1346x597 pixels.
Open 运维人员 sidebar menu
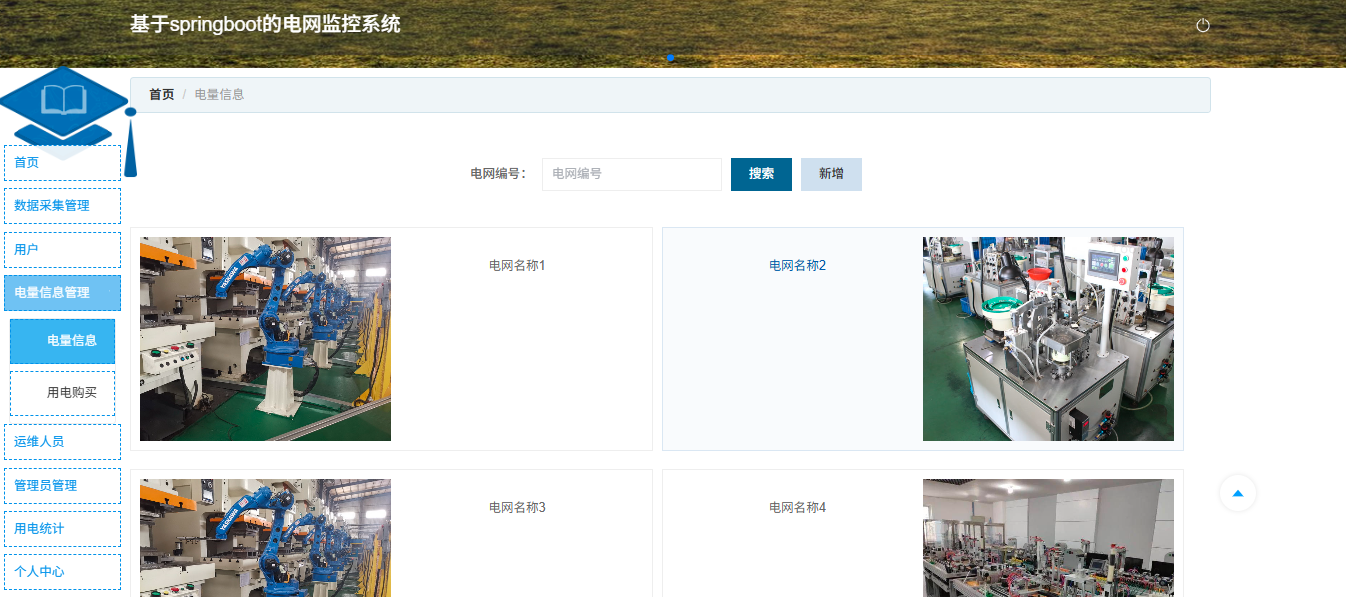click(62, 442)
